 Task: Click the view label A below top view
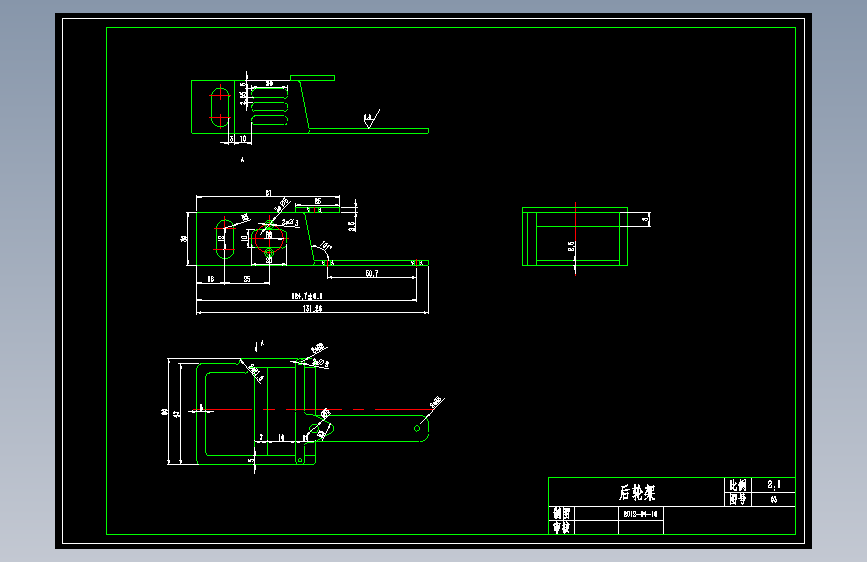[x=242, y=160]
